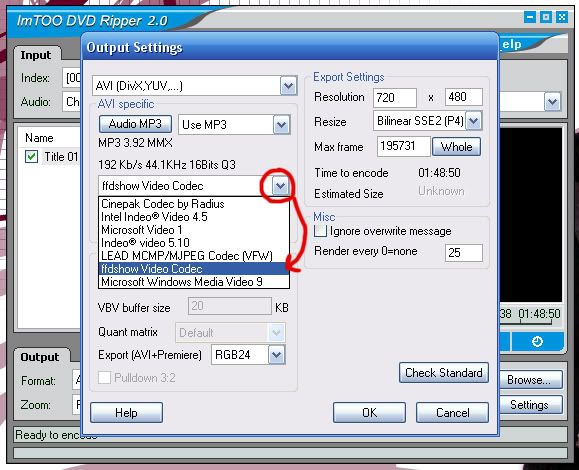Open the video codec dropdown arrow

[280, 186]
